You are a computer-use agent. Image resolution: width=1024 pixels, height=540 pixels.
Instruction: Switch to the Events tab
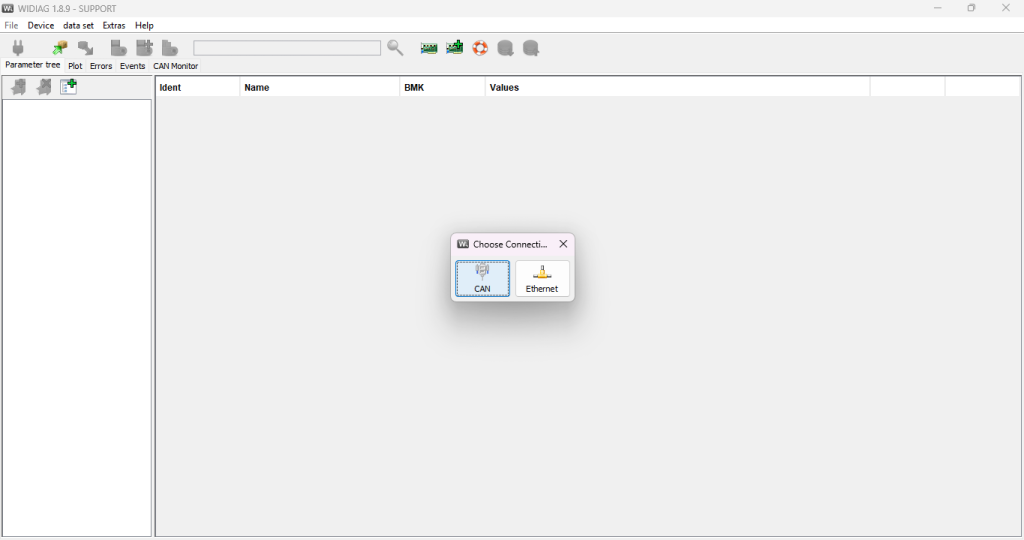tap(133, 66)
